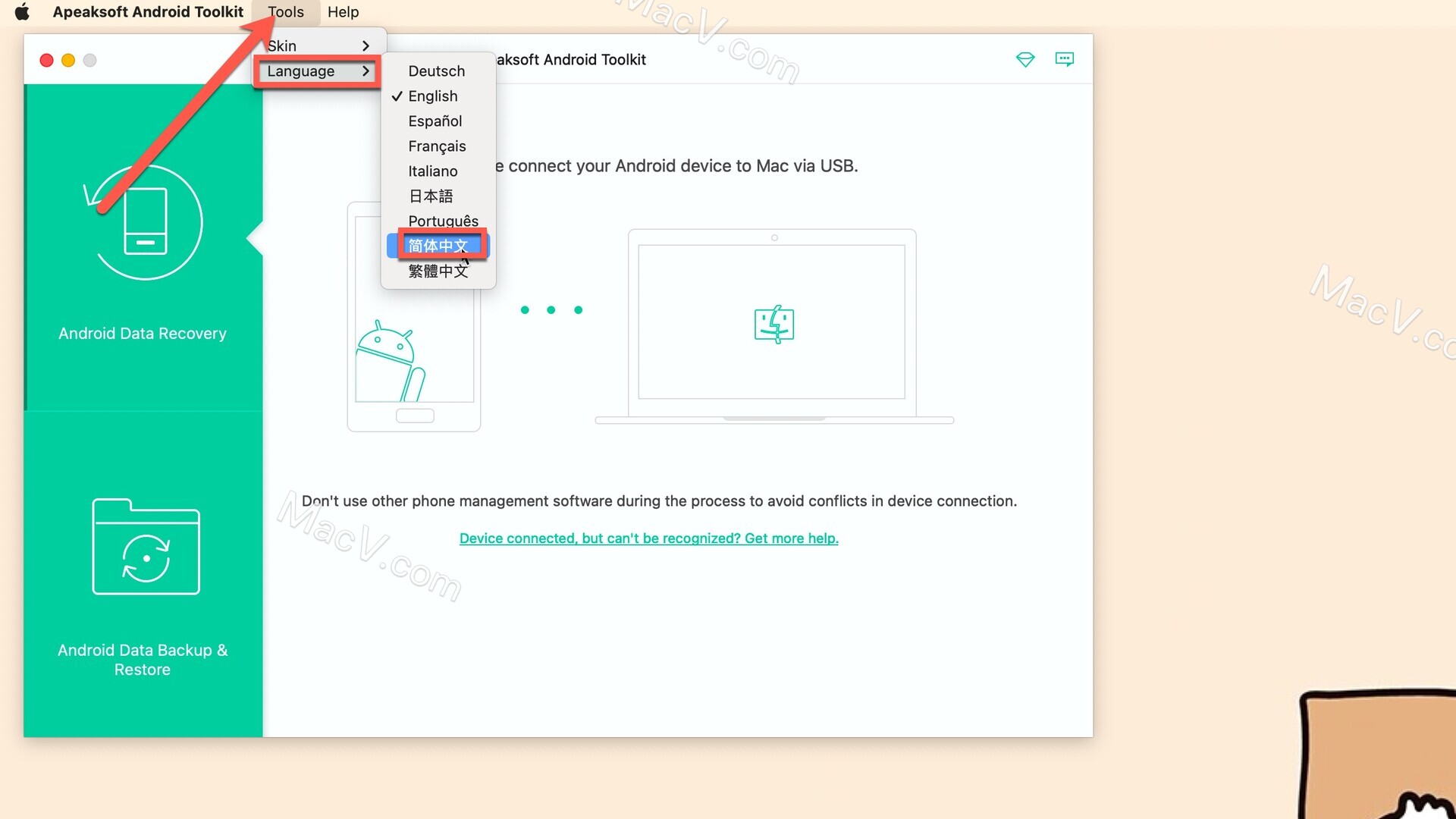Select Deutsch language
Viewport: 1456px width, 819px height.
(438, 71)
